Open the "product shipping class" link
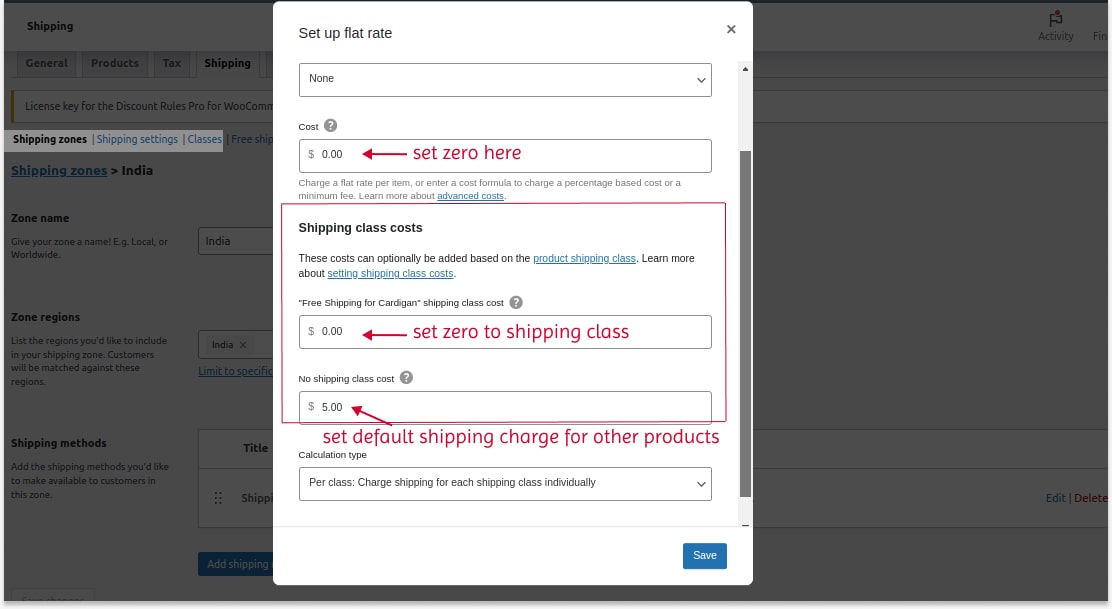The image size is (1112, 609). (x=584, y=258)
